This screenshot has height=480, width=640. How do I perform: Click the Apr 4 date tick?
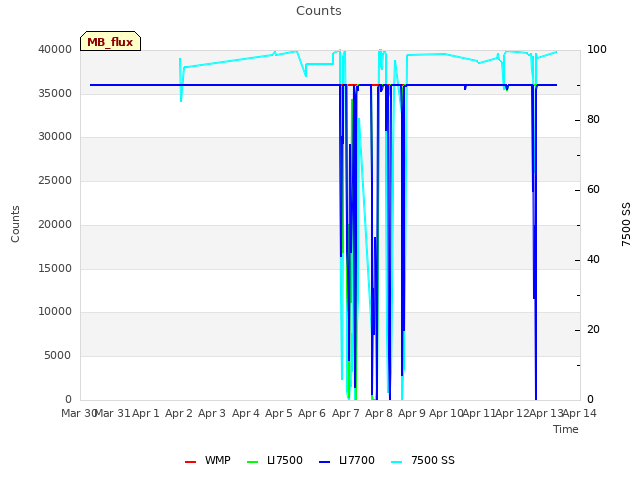[246, 413]
